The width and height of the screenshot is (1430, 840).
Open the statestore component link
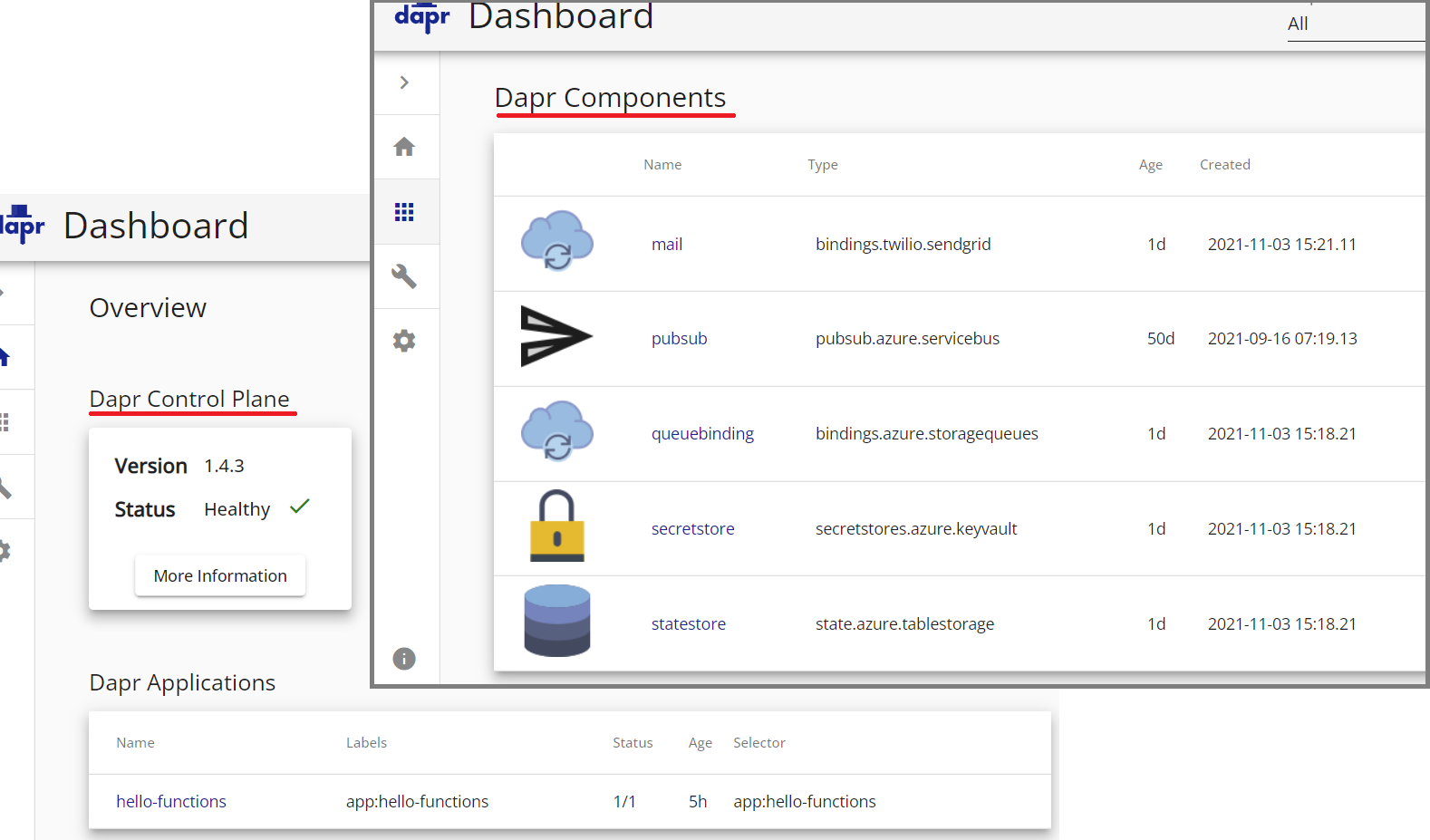pyautogui.click(x=688, y=623)
